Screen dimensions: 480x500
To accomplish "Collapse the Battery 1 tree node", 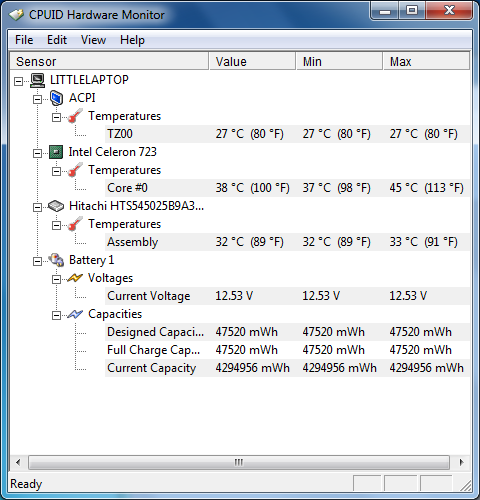I will 38,261.
